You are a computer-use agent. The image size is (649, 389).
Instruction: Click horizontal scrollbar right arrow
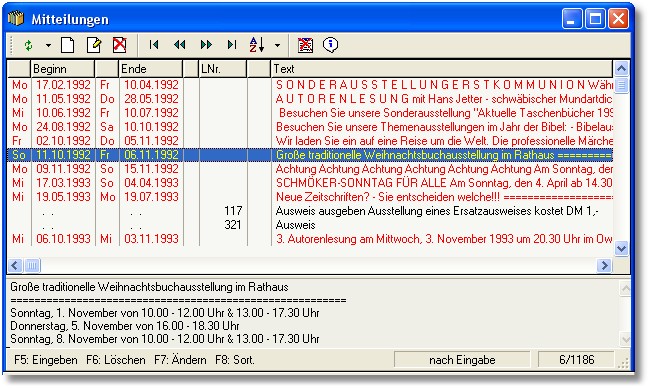pos(604,265)
